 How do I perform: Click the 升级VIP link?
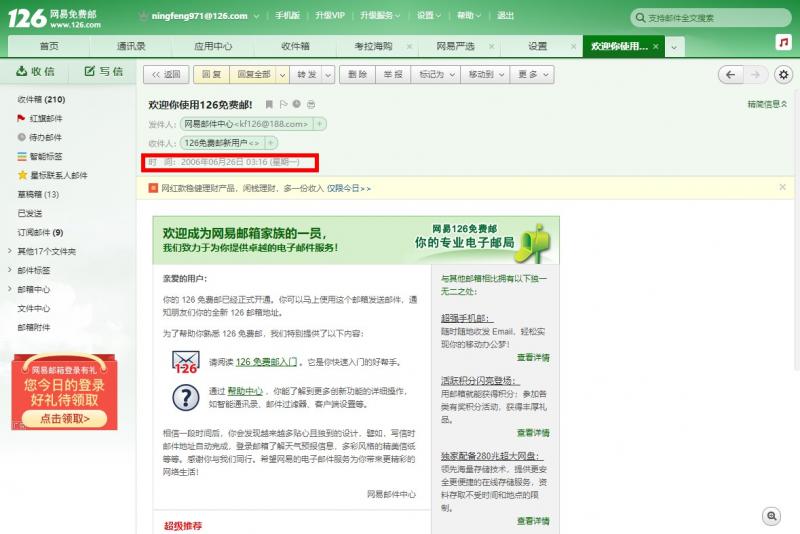click(x=330, y=16)
